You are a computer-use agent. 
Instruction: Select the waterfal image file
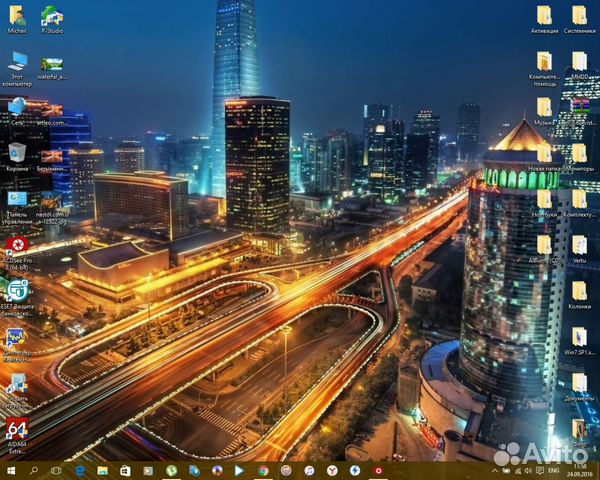[52, 69]
